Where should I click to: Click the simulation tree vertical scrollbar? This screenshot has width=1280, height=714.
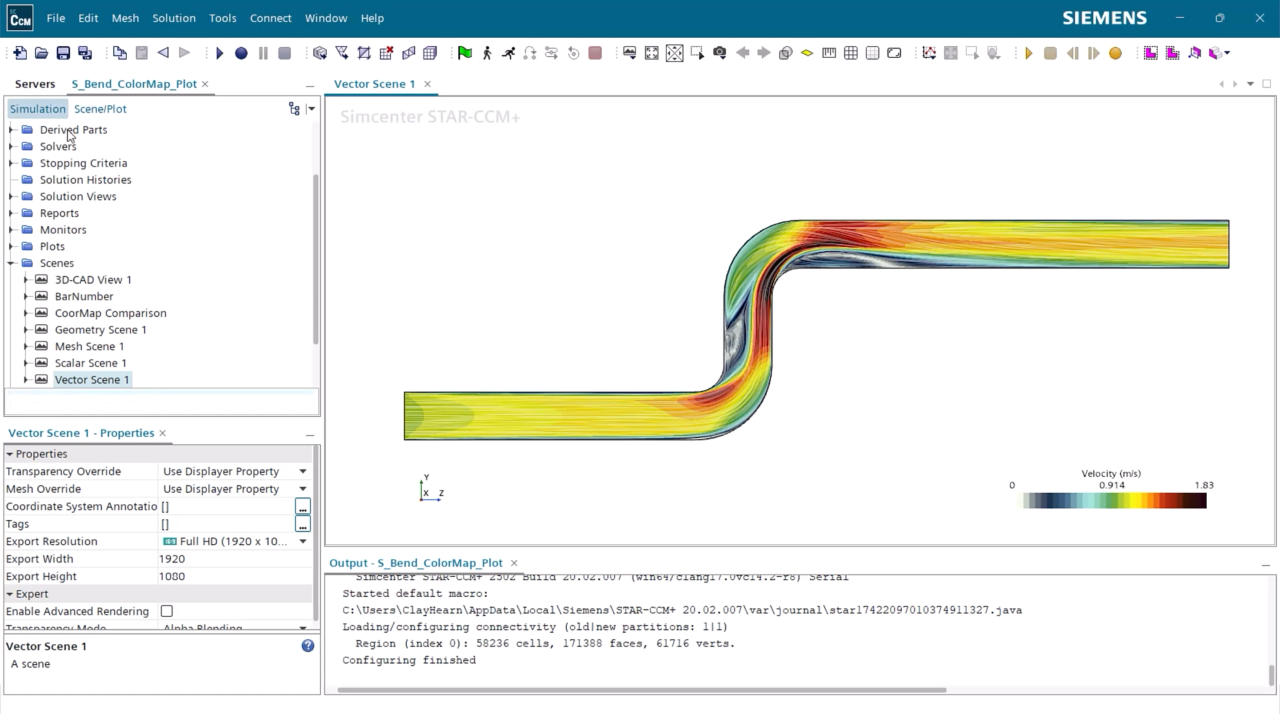click(316, 260)
